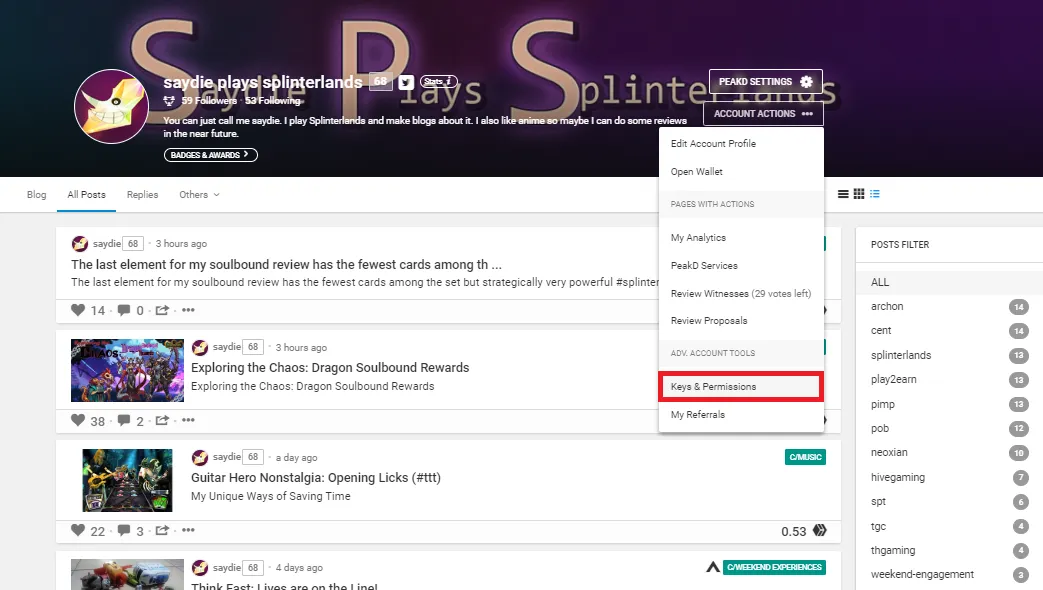Switch to compact list view icon

point(843,194)
